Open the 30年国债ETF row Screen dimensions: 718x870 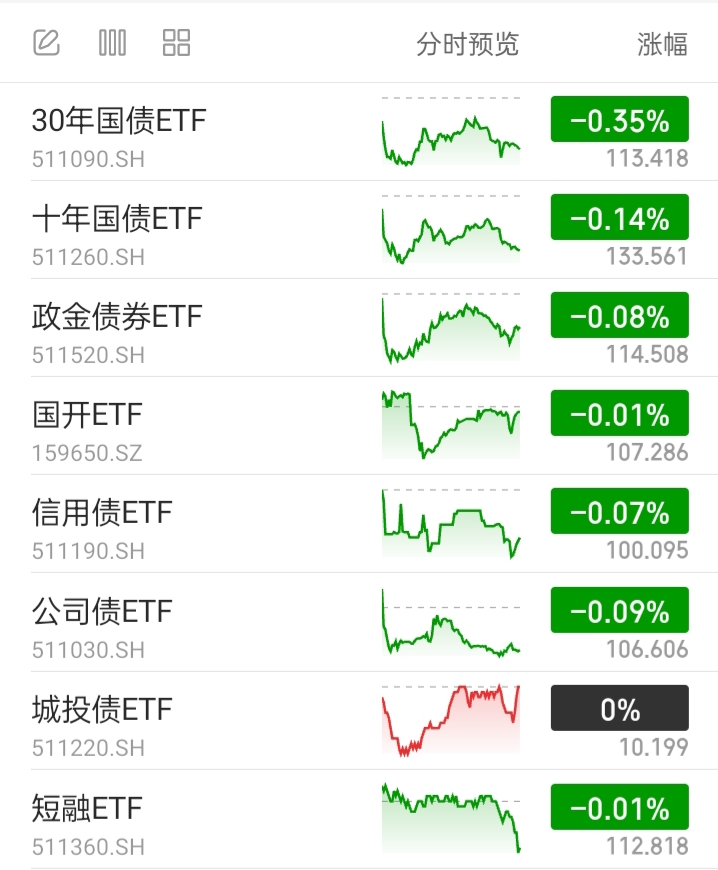click(x=359, y=132)
